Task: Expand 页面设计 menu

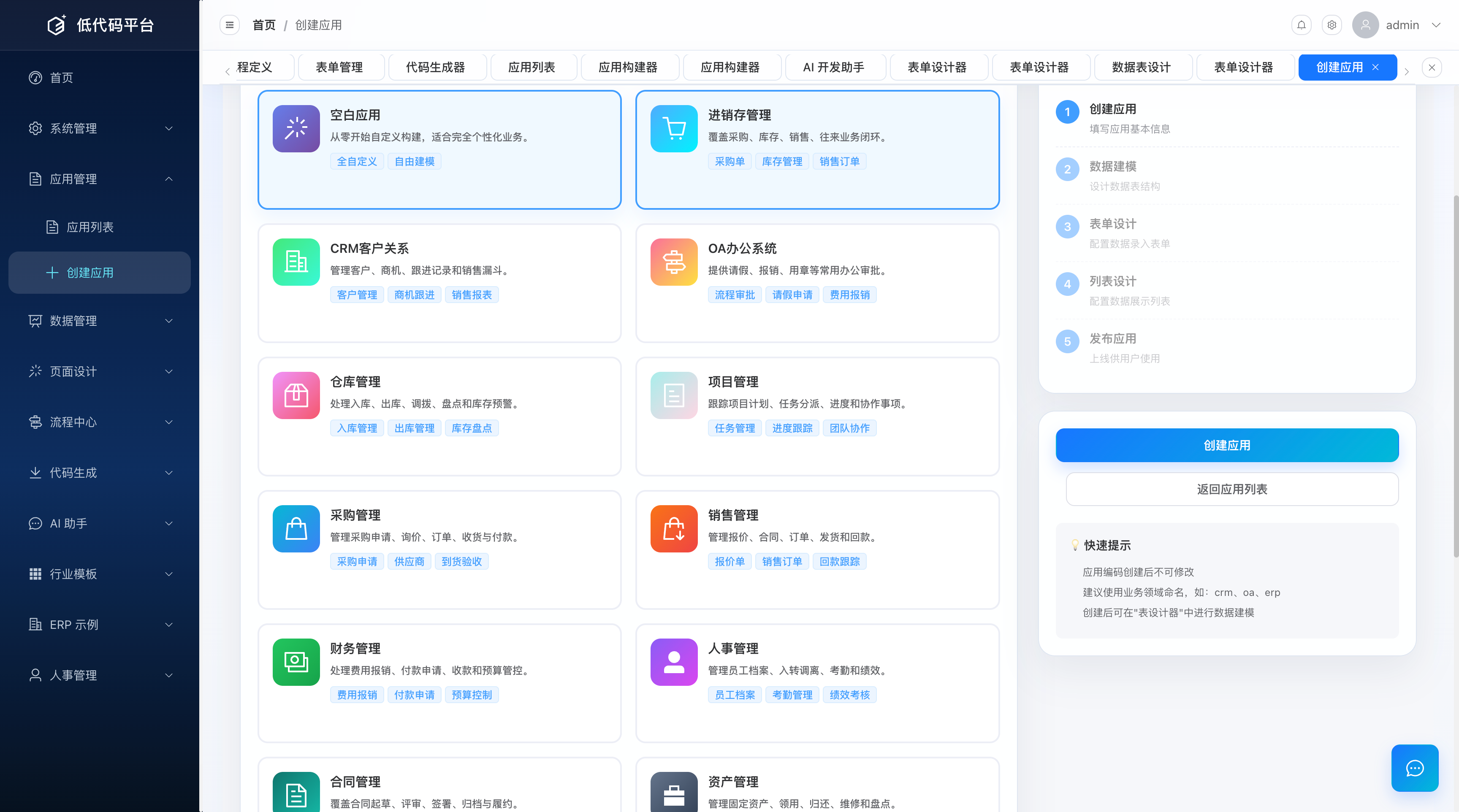Action: pos(100,371)
